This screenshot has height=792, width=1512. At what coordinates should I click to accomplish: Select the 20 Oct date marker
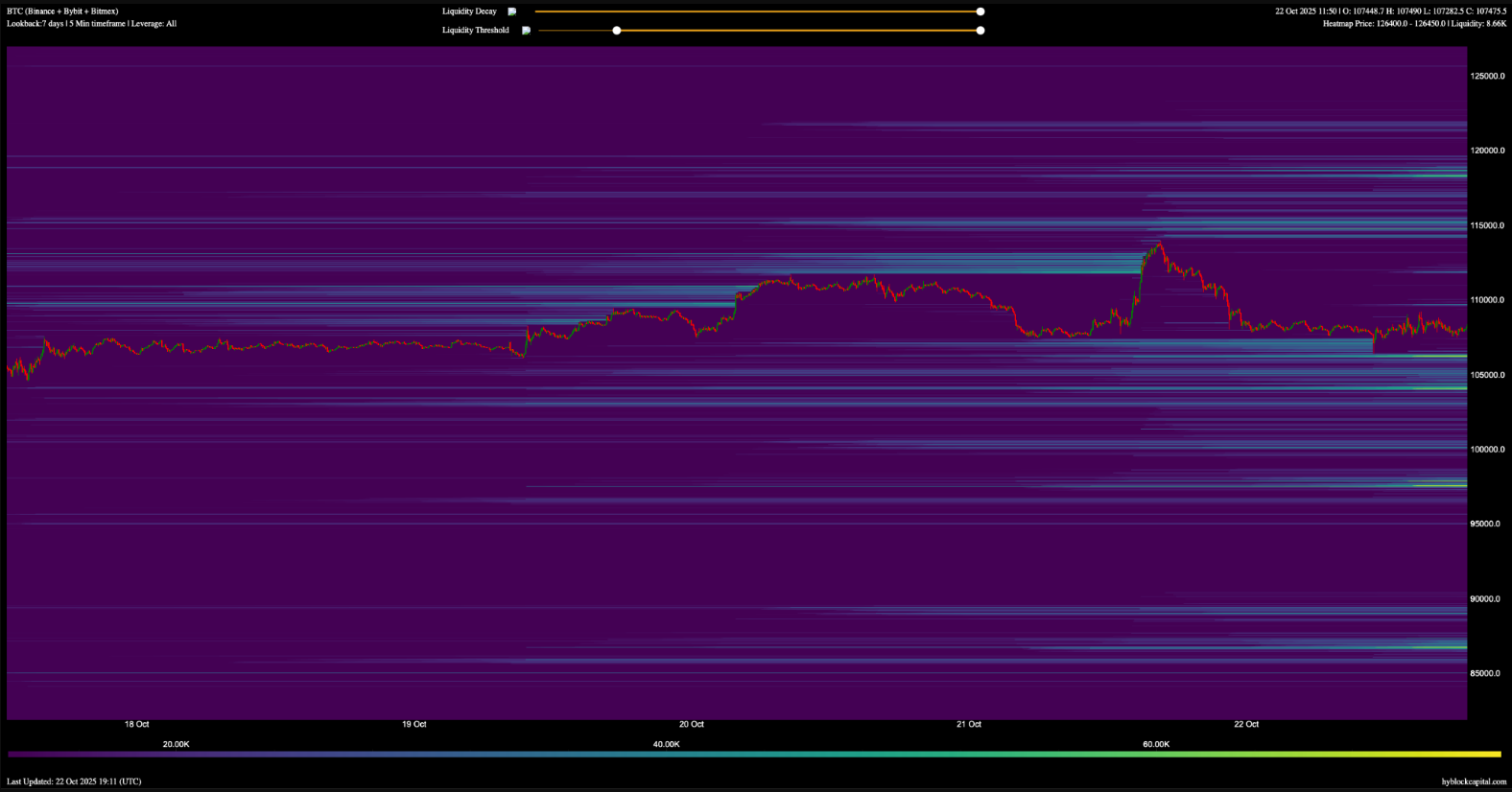(x=691, y=725)
